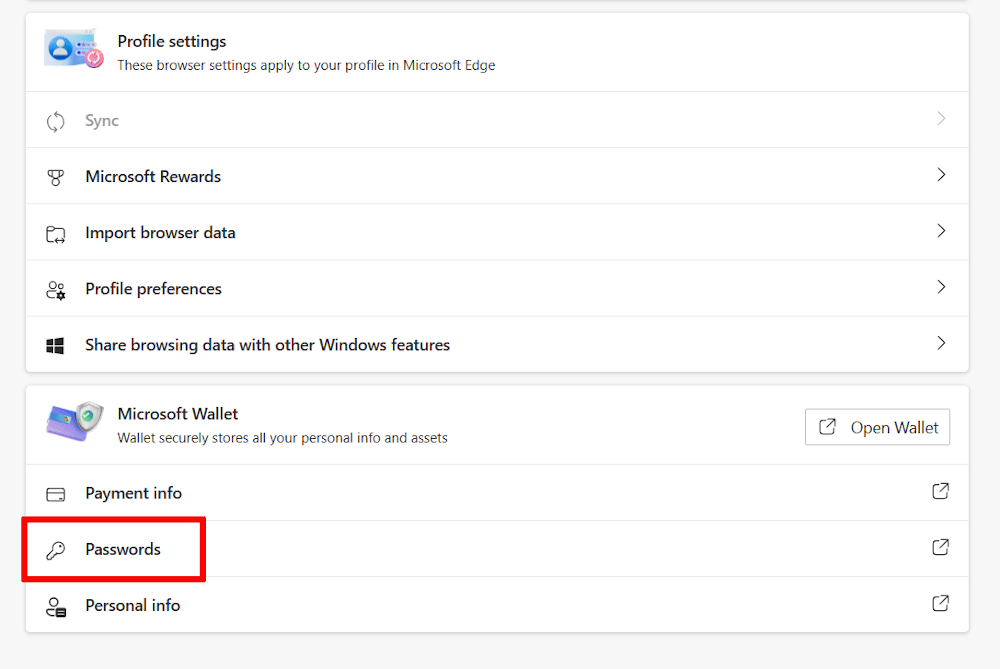
Task: Open Profile preferences
Action: (x=497, y=288)
